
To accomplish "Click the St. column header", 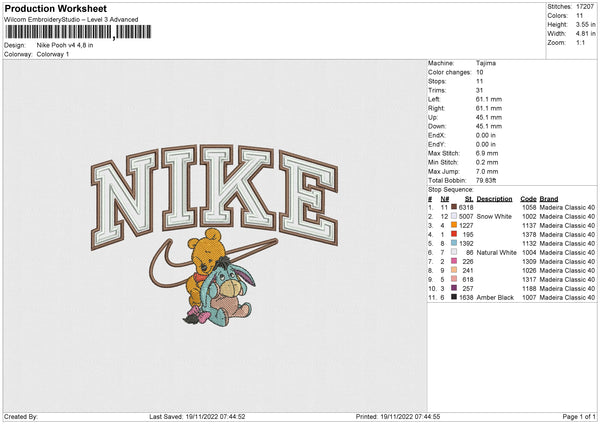I will click(x=469, y=199).
